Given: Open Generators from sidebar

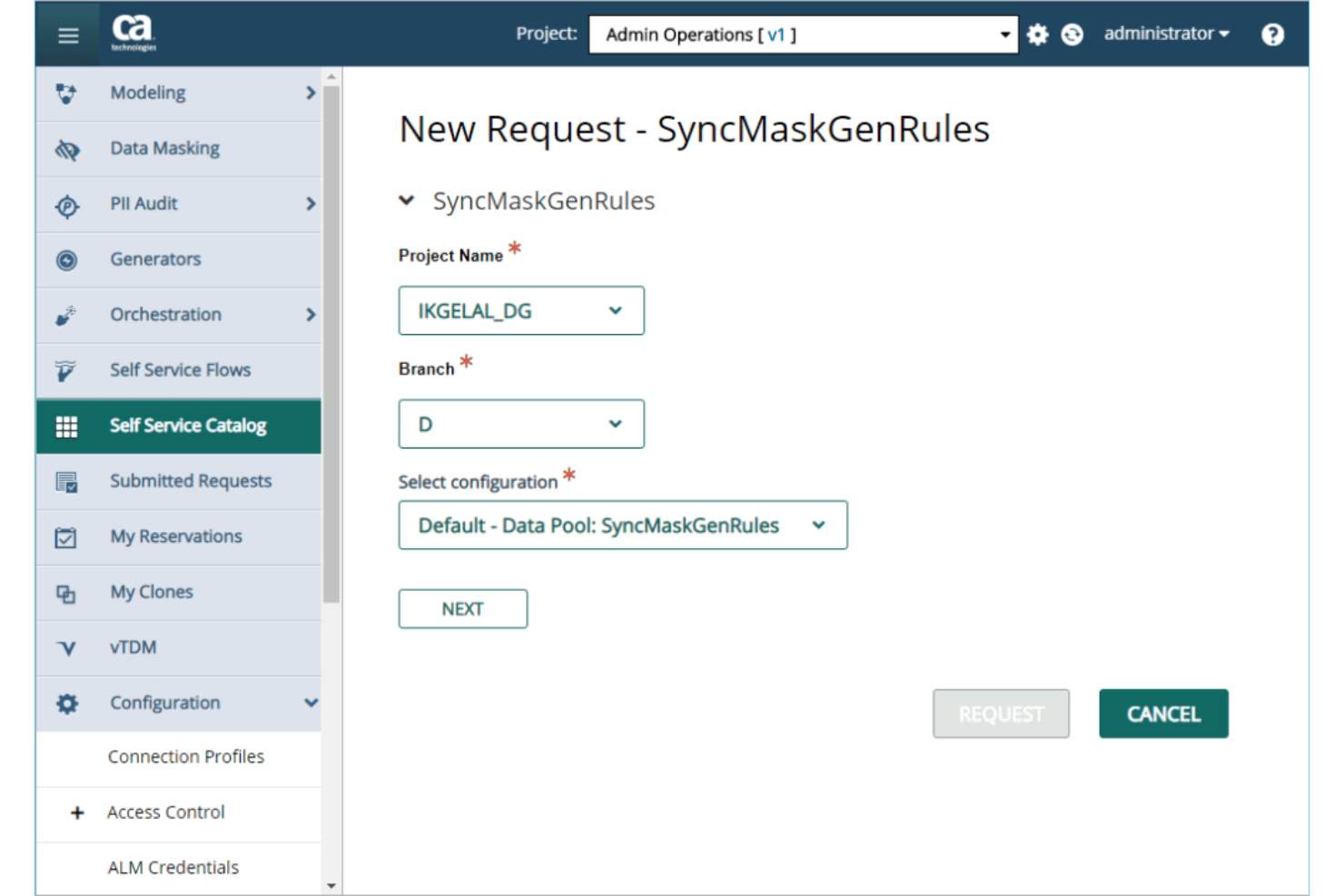Looking at the screenshot, I should coord(179,260).
